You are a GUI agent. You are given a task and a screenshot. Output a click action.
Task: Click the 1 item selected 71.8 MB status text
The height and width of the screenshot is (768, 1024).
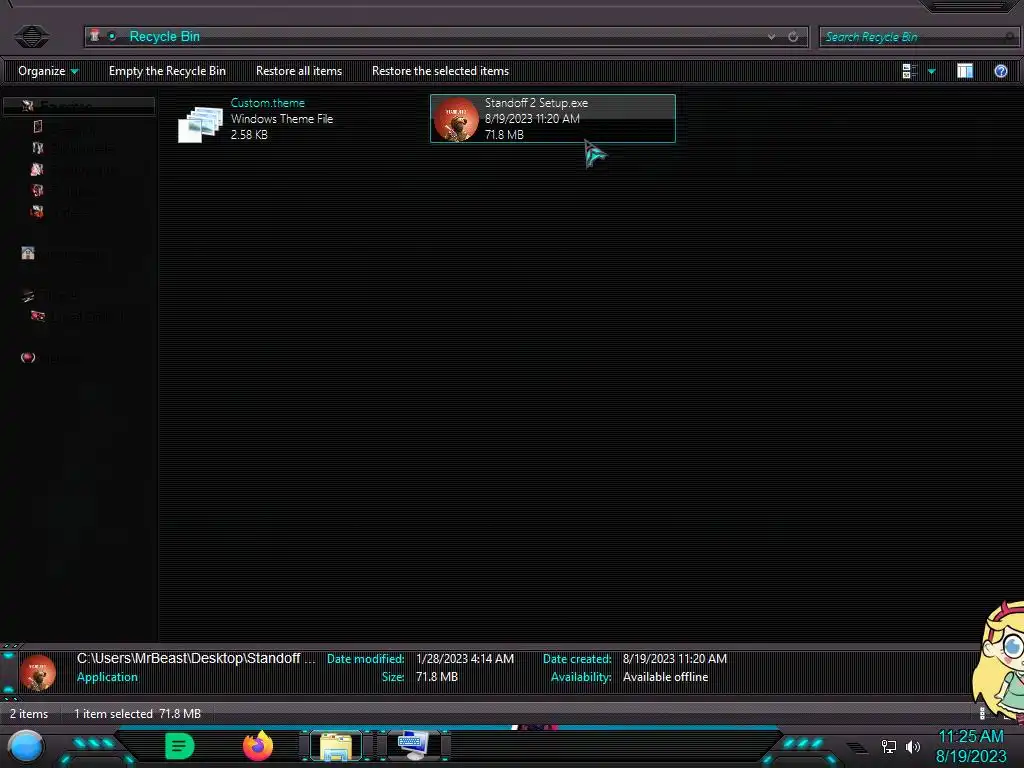click(x=137, y=714)
